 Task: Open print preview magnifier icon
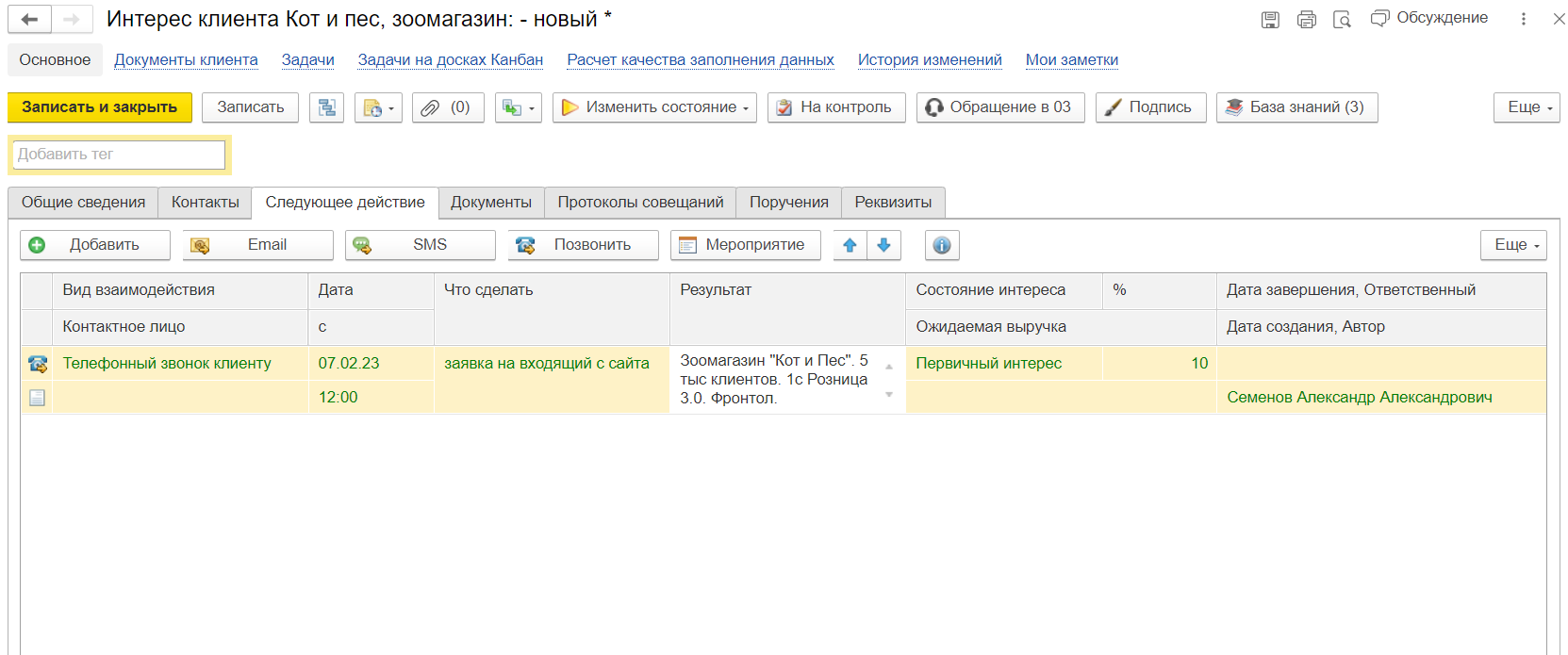(1342, 20)
